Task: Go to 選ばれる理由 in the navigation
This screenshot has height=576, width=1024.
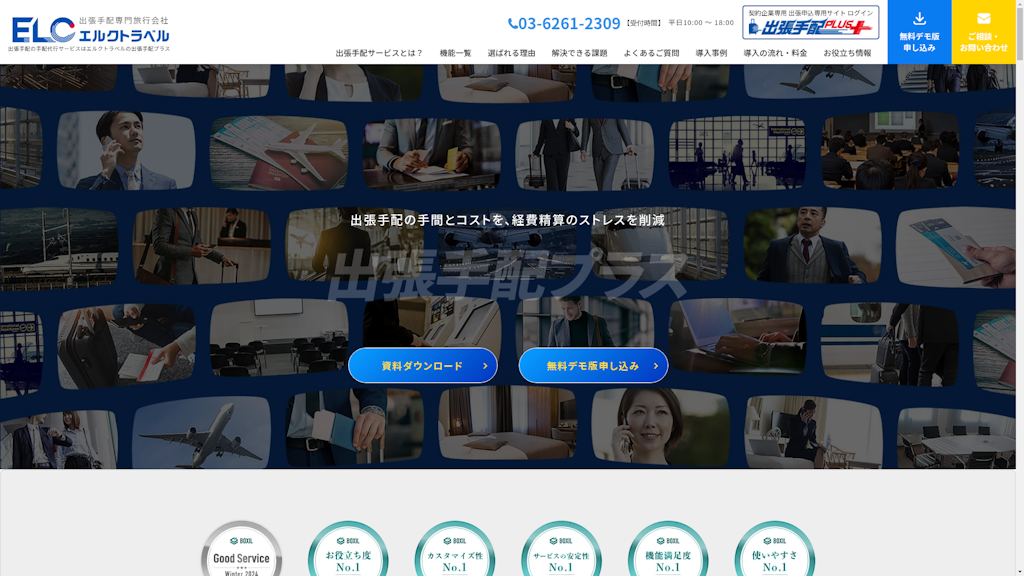Action: point(511,53)
